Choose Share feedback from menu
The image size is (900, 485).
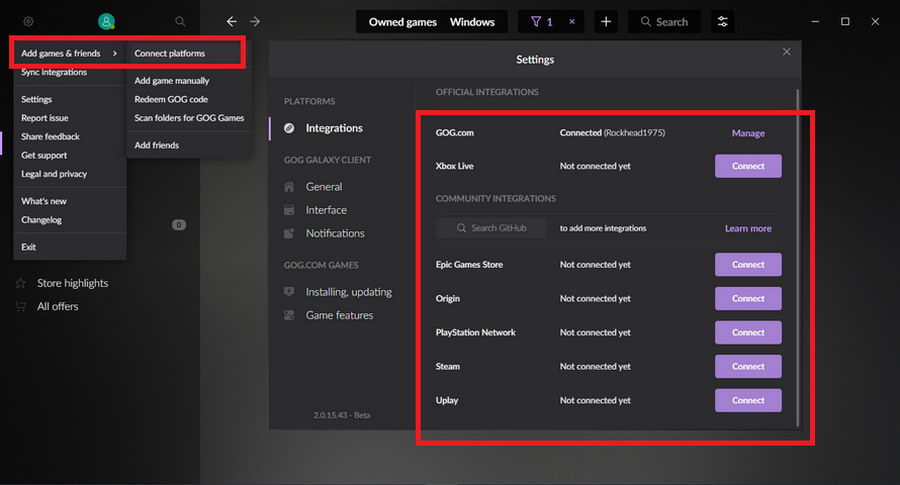click(51, 137)
